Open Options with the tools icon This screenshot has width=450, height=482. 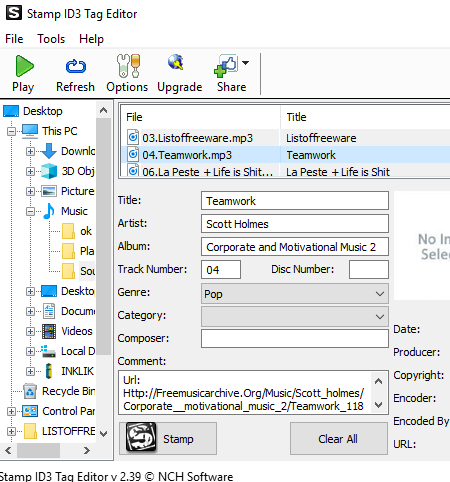128,65
